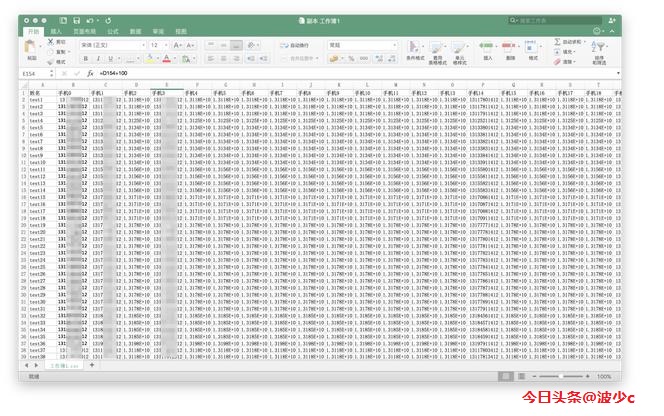664x416 pixels.
Task: Click the formula bar with =D154+100
Action: pos(356,73)
